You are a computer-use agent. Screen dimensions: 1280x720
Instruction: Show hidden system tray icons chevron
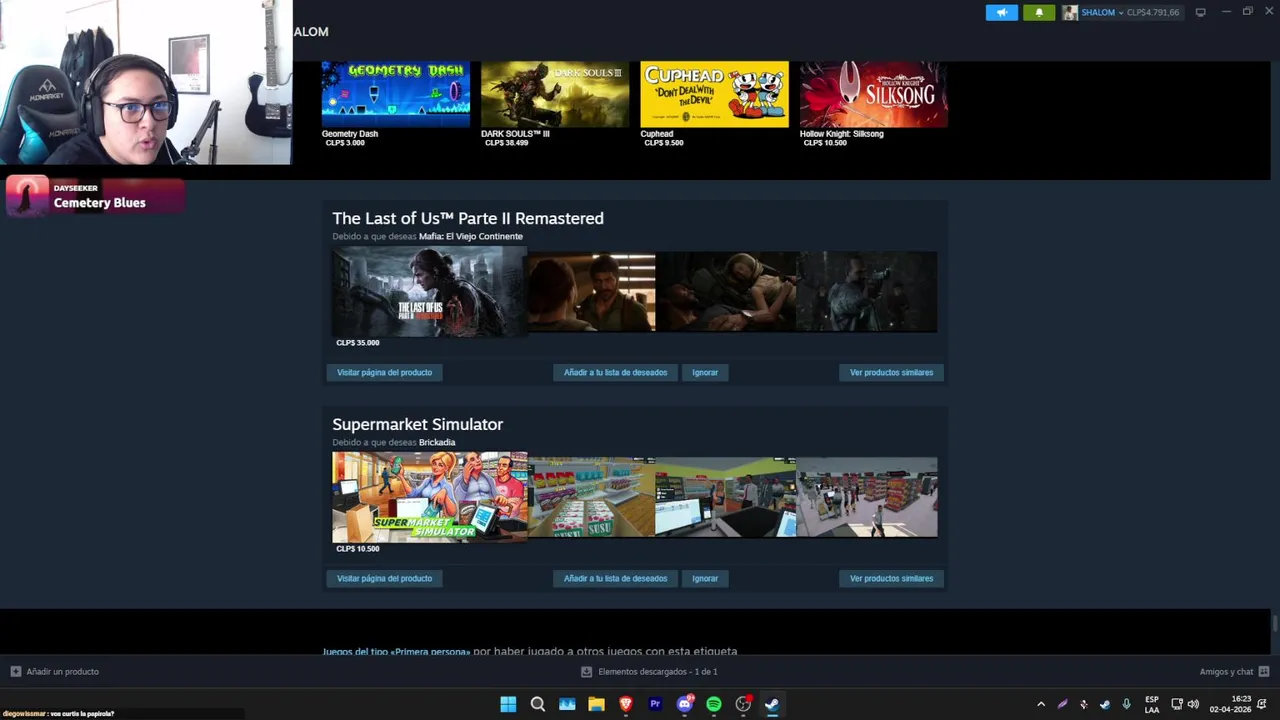coord(1041,704)
